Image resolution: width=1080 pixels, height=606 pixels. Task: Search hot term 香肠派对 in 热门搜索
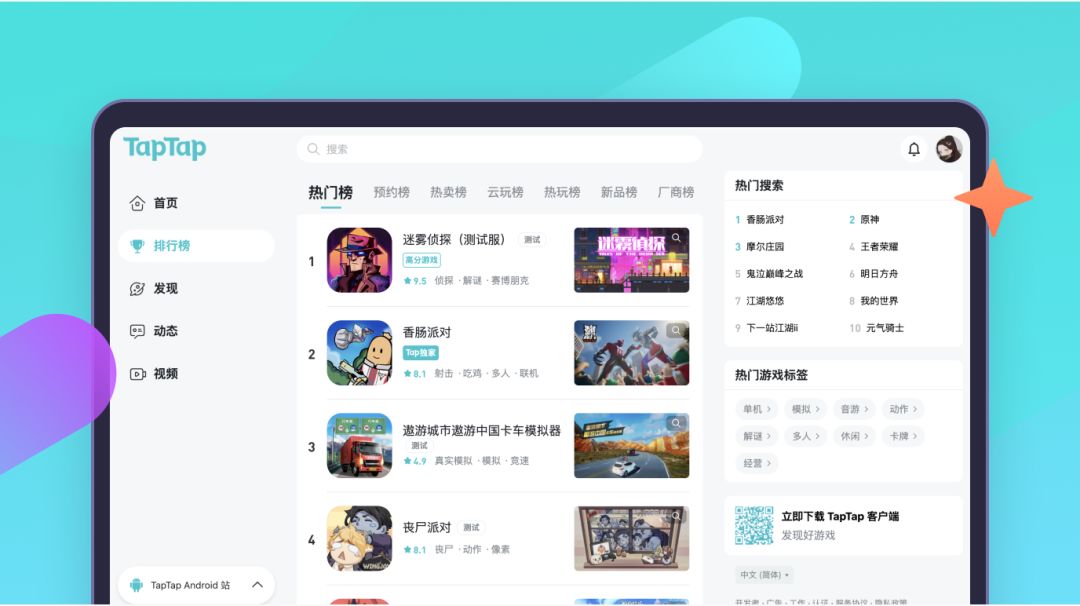765,220
